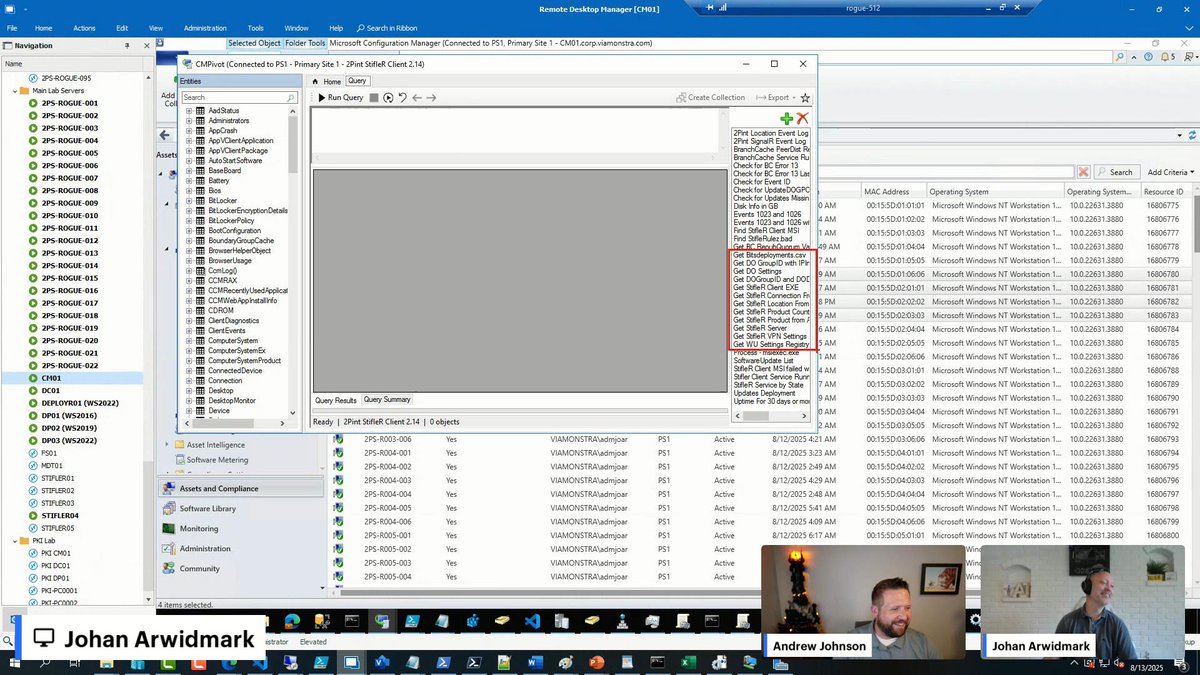Open Visual Studio Code in remote taskbar
The height and width of the screenshot is (675, 1200).
(532, 621)
